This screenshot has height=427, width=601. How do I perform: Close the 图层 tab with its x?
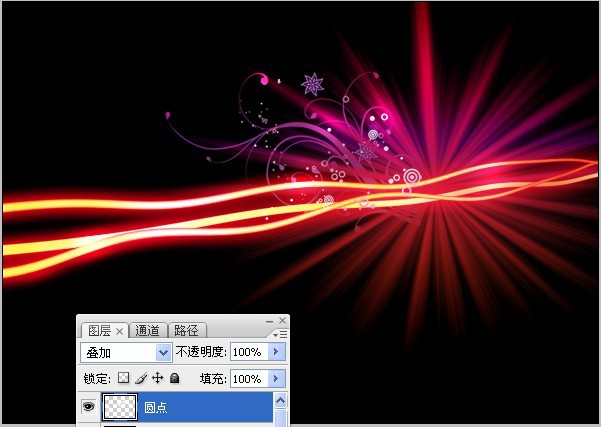[x=120, y=331]
